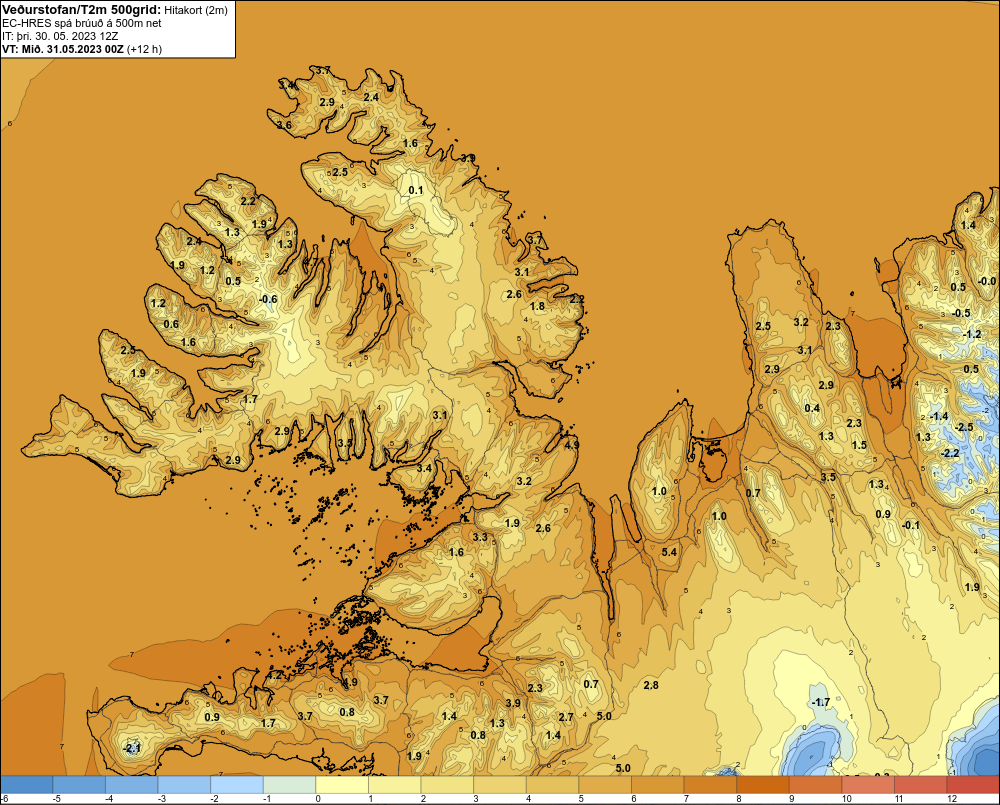Click the -2.5 temperature value in the east

click(964, 427)
